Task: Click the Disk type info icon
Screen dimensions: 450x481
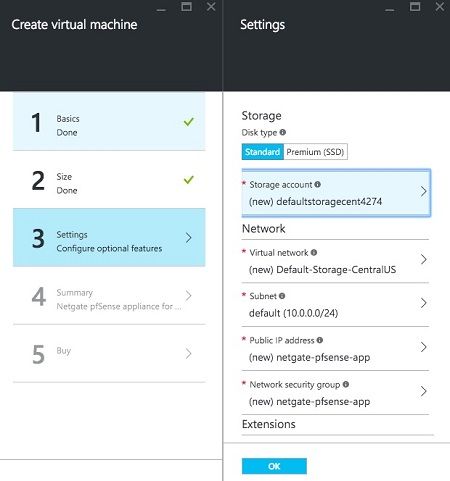Action: (x=283, y=132)
